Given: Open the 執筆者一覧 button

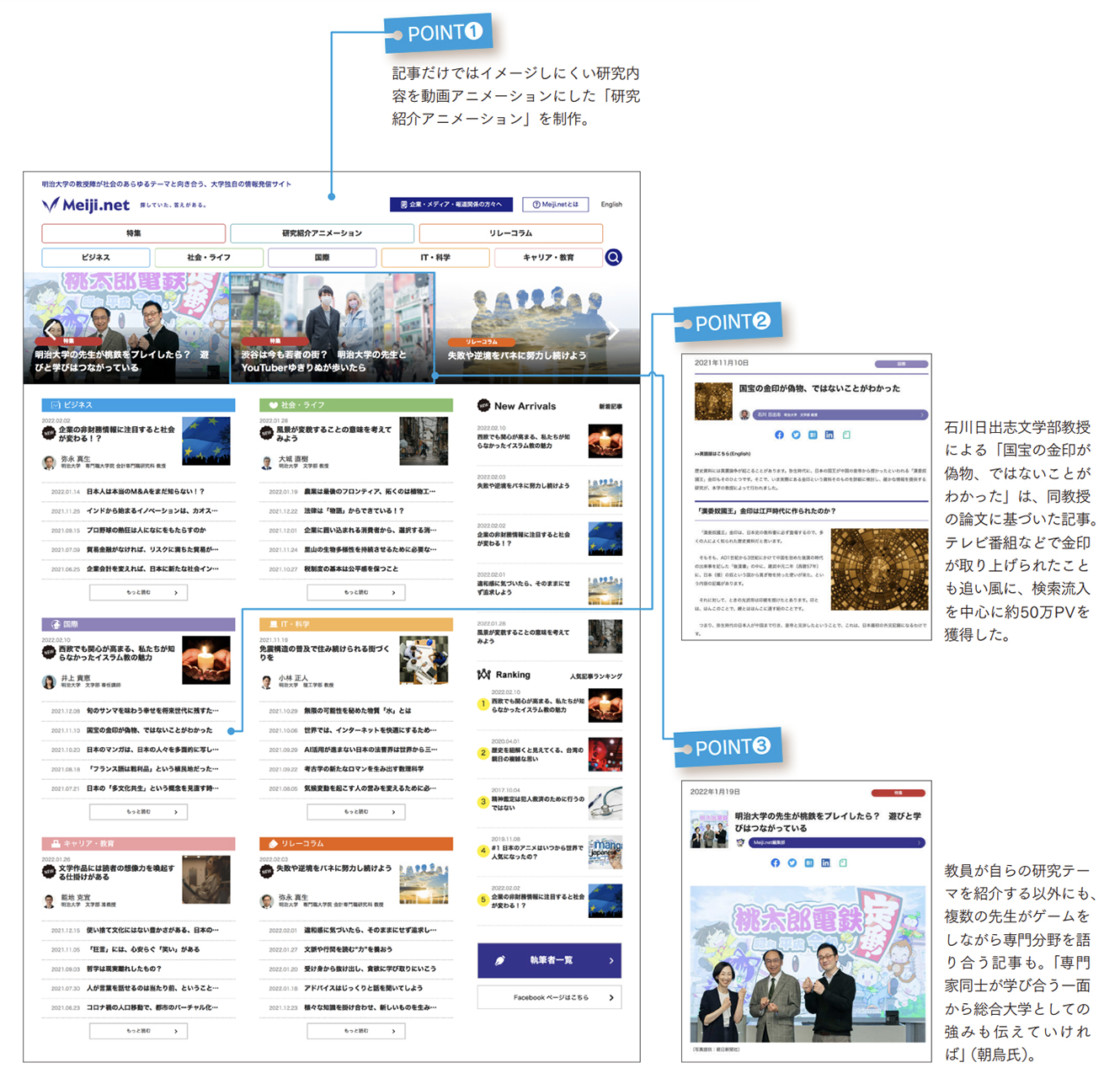Looking at the screenshot, I should click(x=550, y=960).
